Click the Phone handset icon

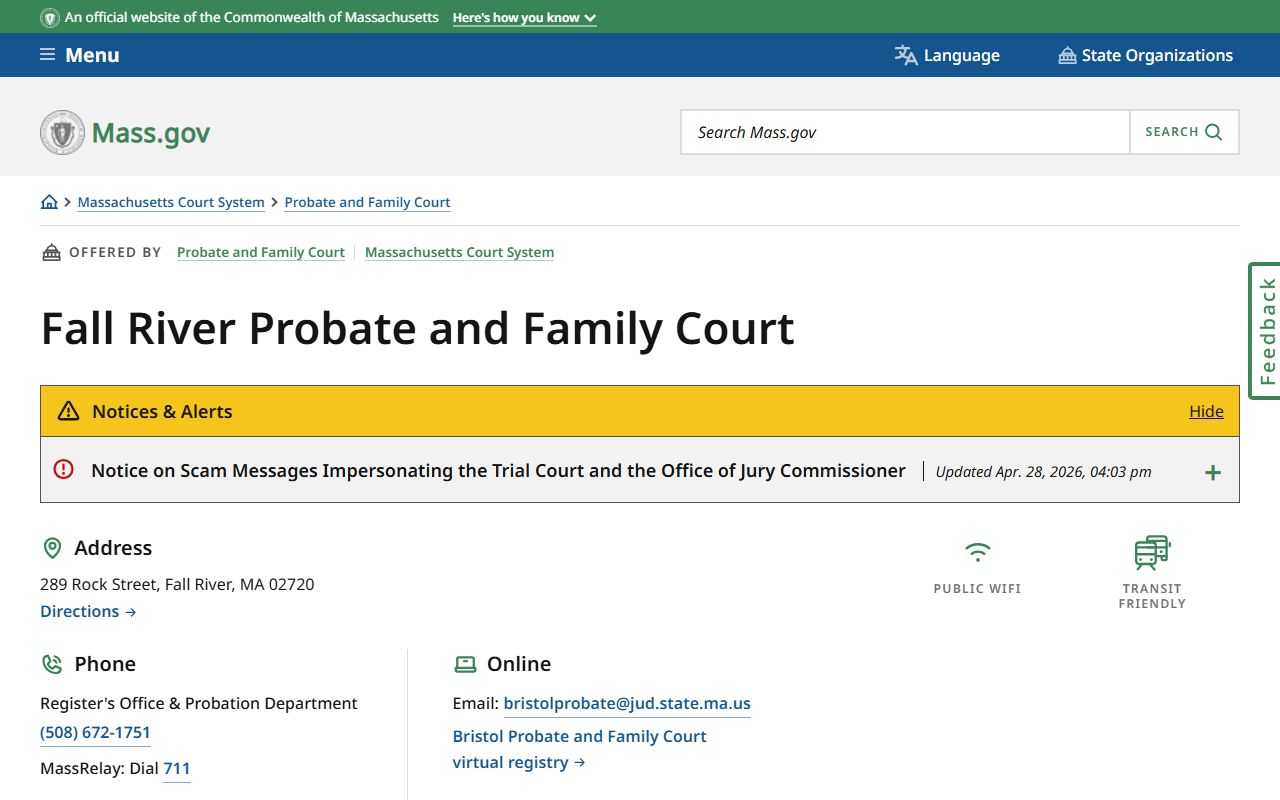tap(52, 664)
